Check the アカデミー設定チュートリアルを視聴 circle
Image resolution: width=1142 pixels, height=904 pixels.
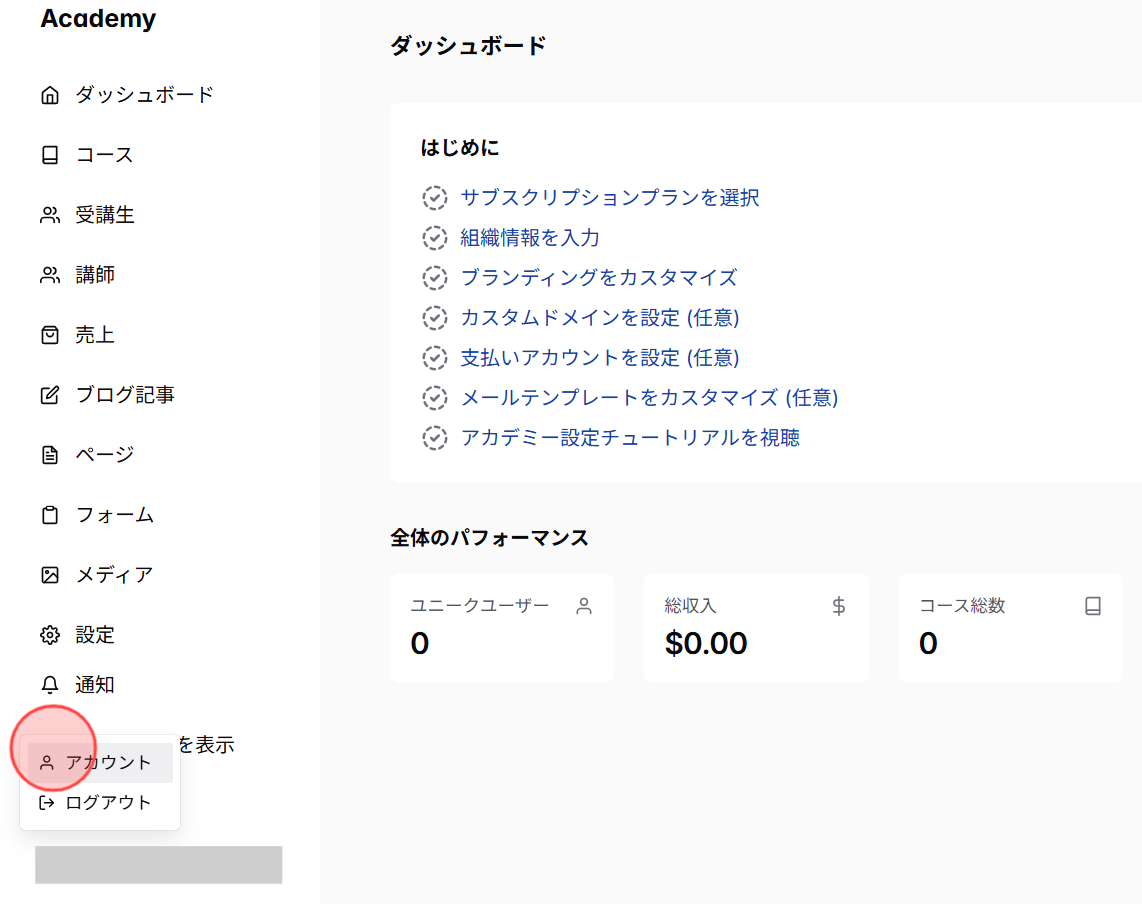434,438
